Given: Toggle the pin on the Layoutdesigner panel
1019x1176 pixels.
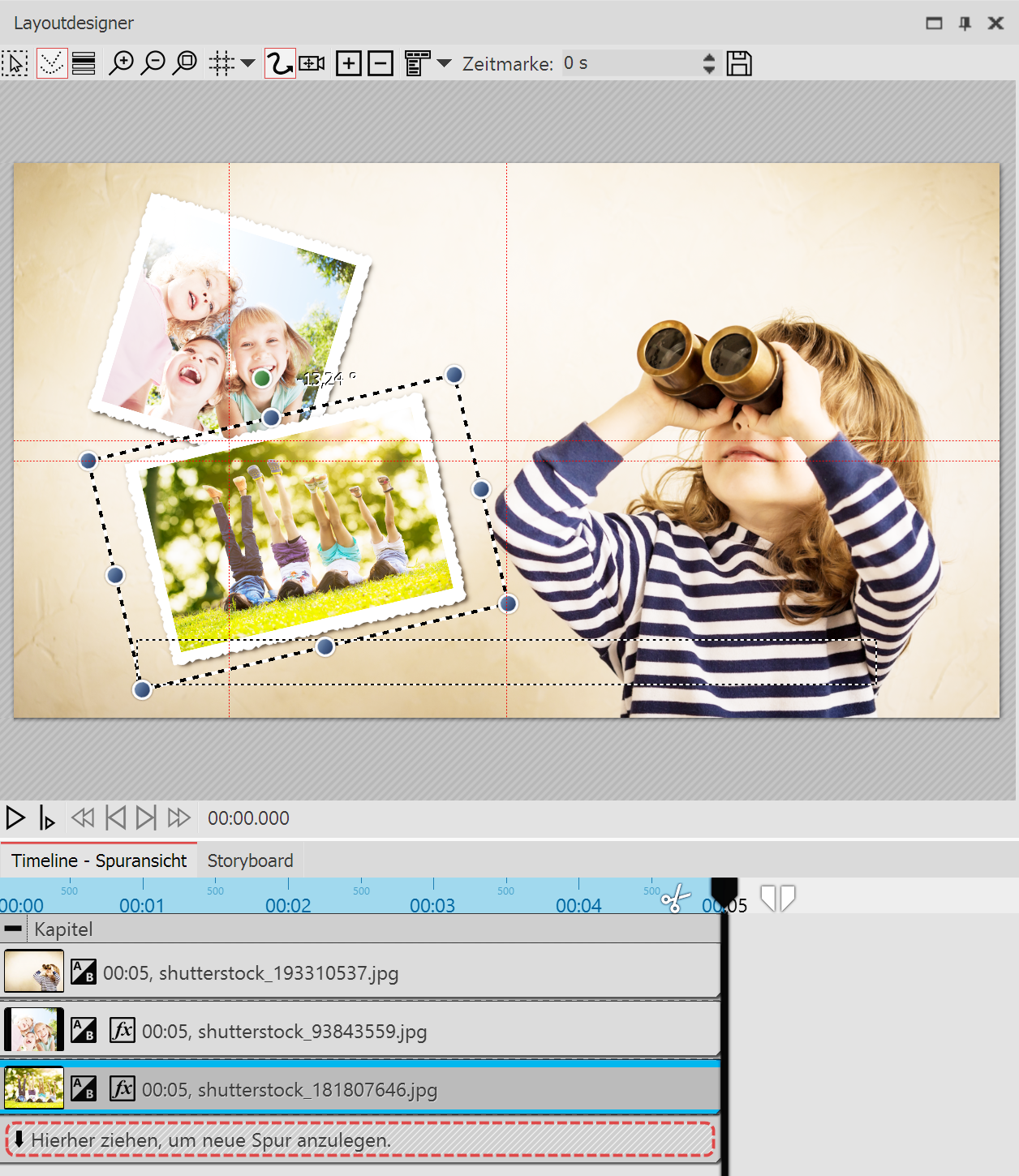Looking at the screenshot, I should (x=965, y=23).
